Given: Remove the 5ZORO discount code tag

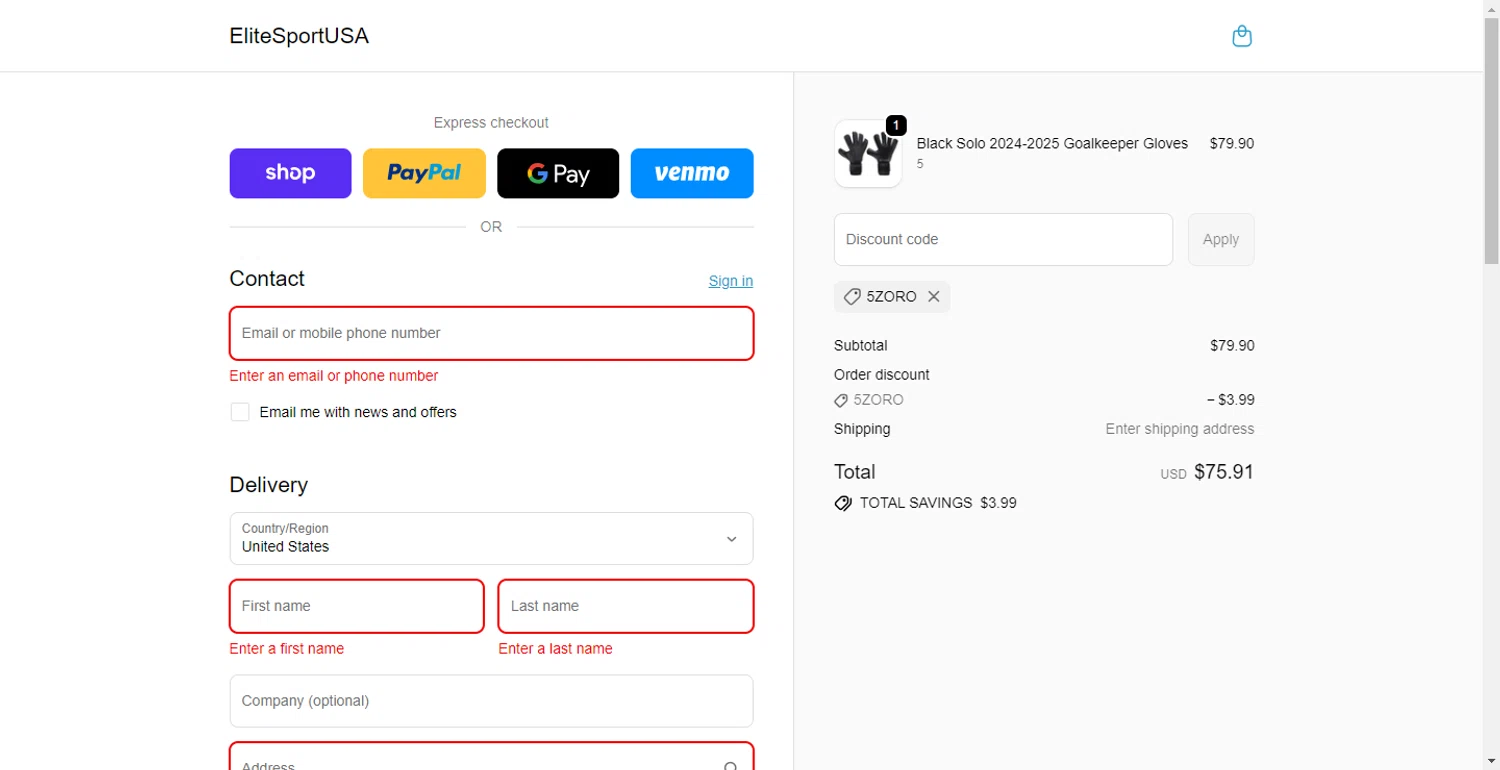Looking at the screenshot, I should pyautogui.click(x=933, y=297).
